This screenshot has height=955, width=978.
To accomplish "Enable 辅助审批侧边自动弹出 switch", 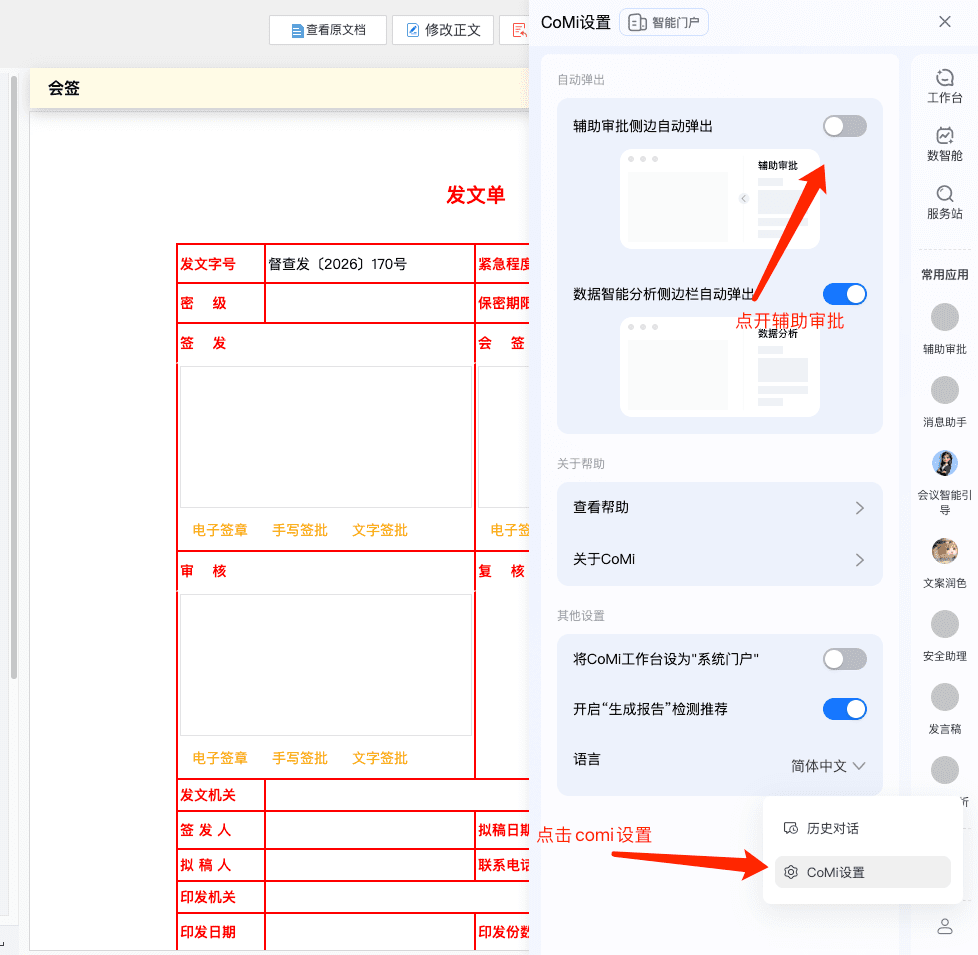I will (x=844, y=126).
